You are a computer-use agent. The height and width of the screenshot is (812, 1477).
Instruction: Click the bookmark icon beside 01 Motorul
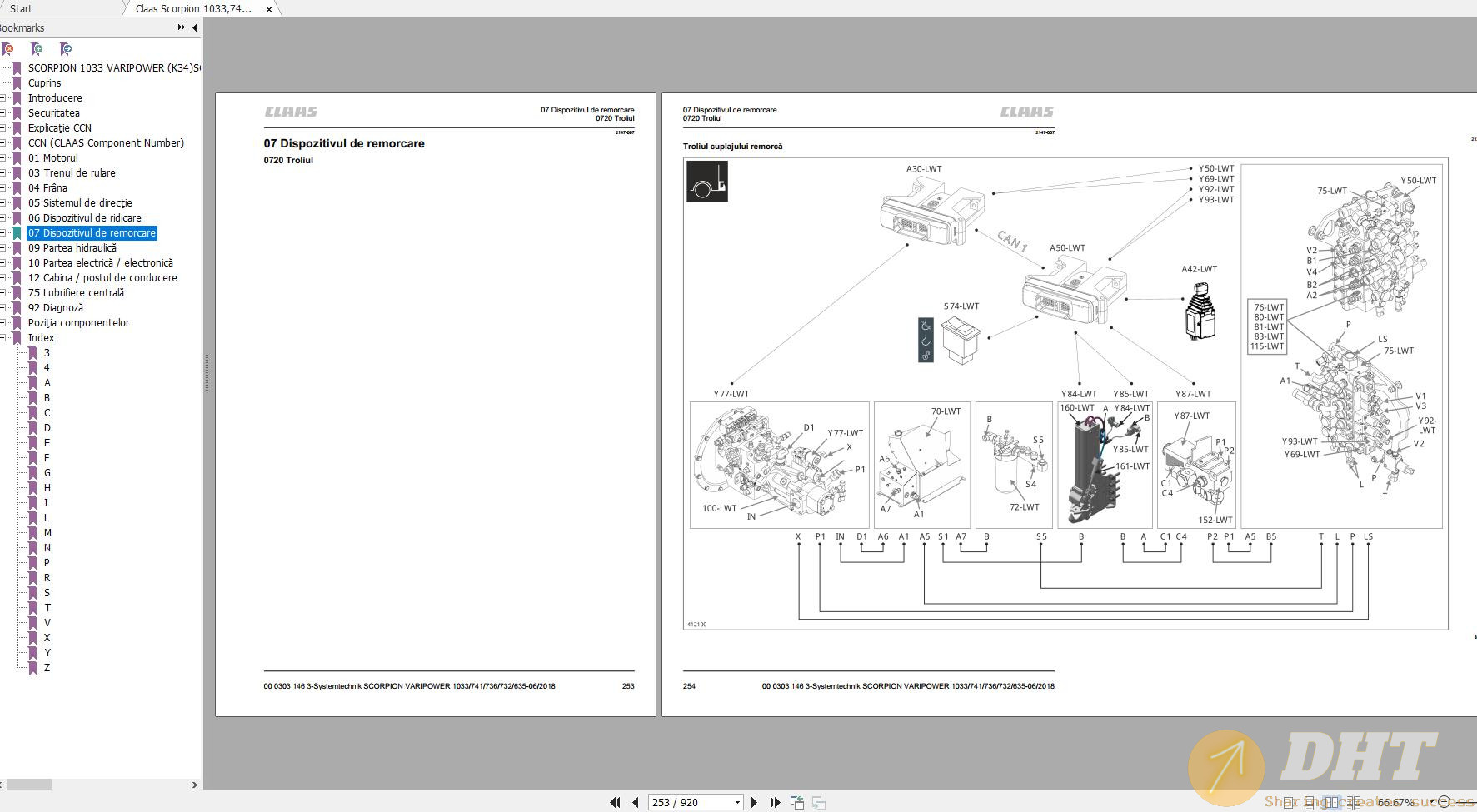pyautogui.click(x=17, y=157)
